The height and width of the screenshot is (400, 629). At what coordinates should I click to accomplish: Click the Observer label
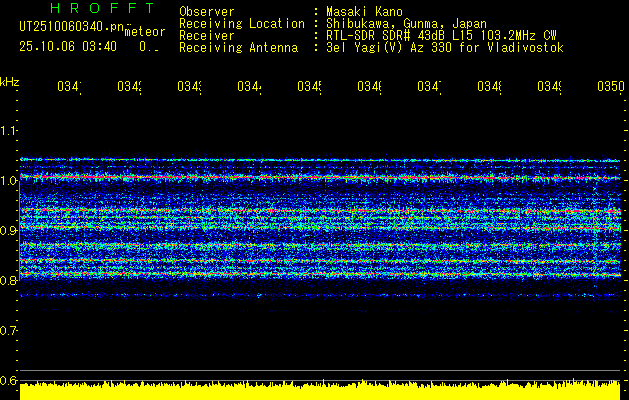[x=207, y=12]
